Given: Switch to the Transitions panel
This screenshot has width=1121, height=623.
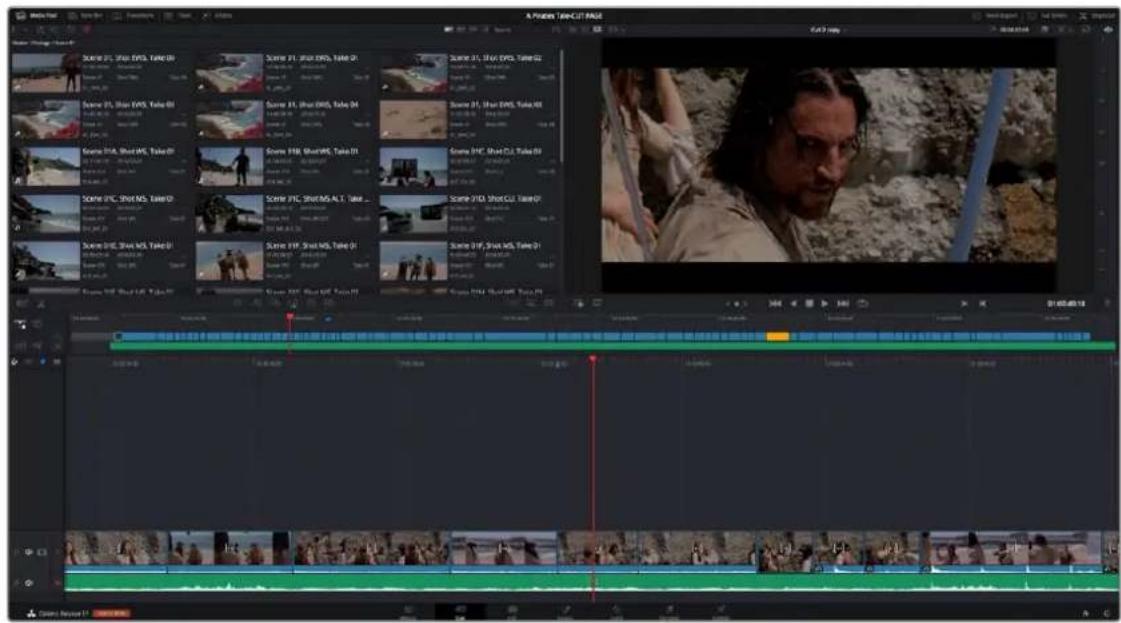Looking at the screenshot, I should pyautogui.click(x=134, y=15).
